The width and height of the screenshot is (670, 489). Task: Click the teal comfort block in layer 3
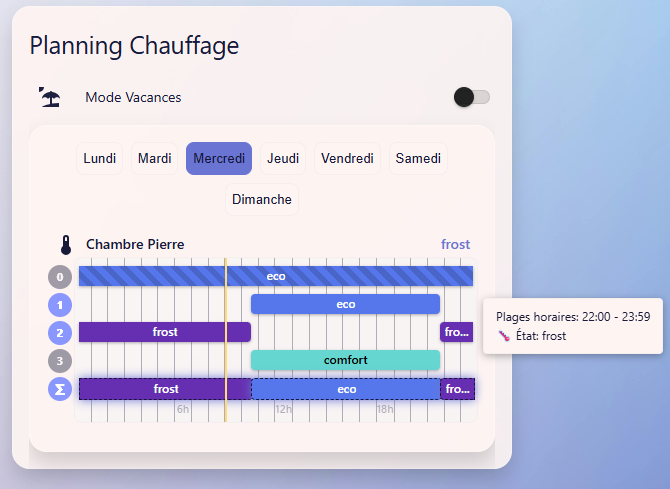[345, 360]
